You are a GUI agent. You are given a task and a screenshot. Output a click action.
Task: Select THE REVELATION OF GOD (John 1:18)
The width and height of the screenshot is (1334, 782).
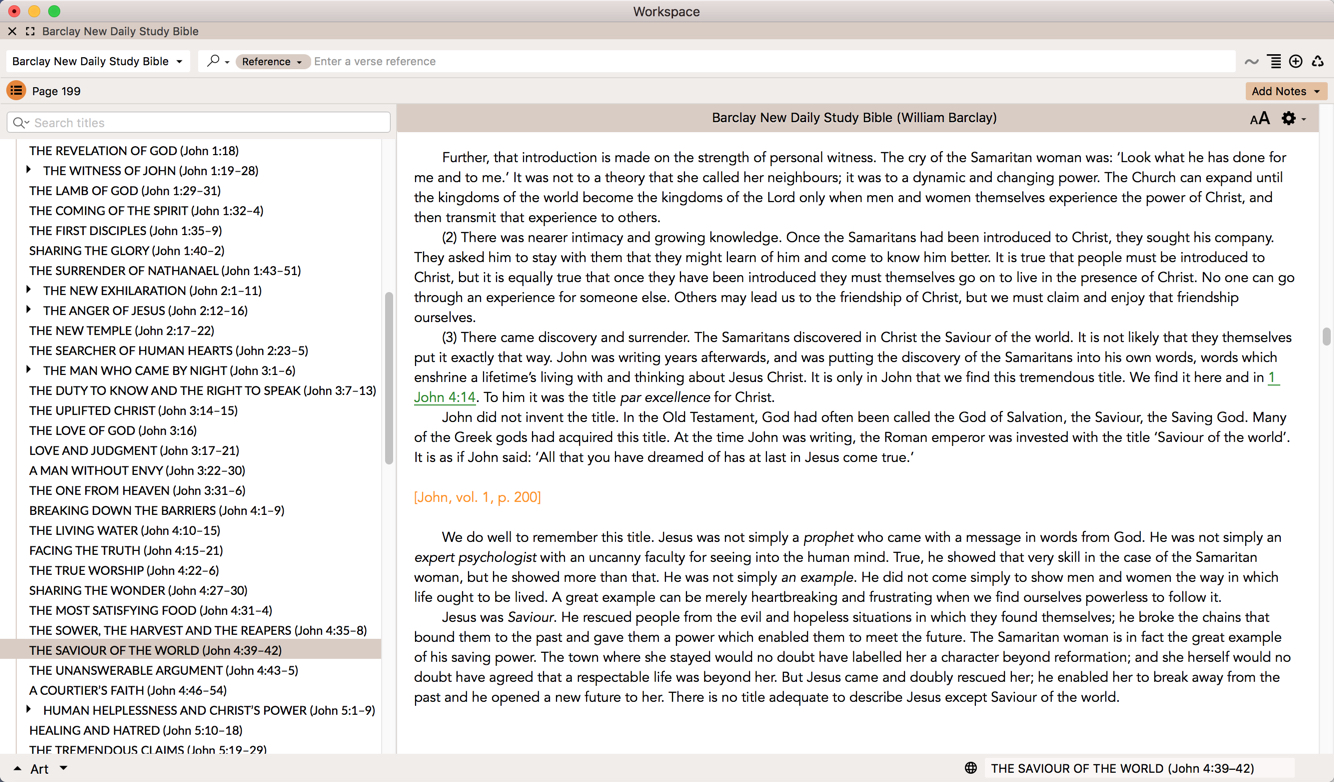[x=134, y=151]
